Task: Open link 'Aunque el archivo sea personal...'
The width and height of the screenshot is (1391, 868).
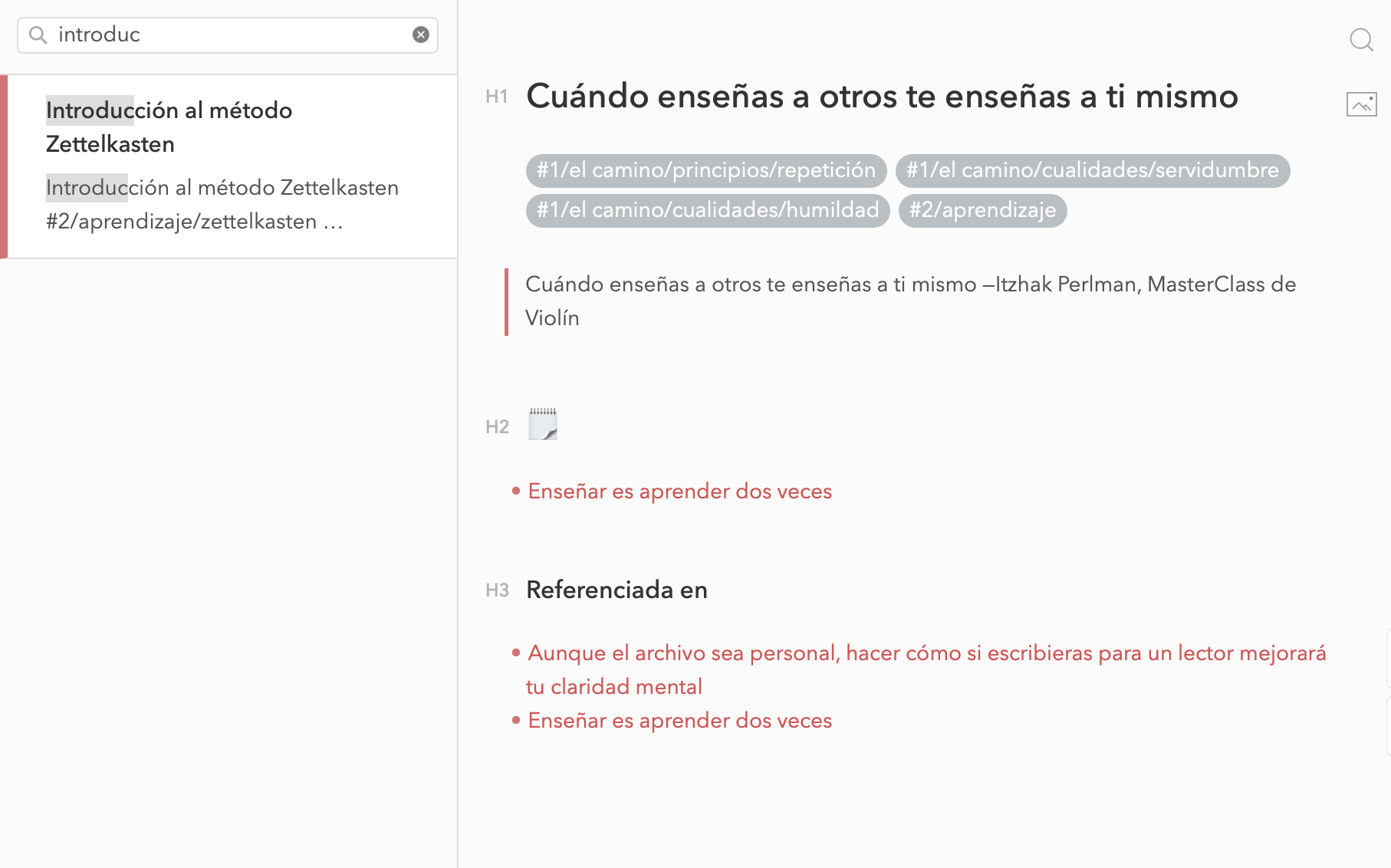Action: [926, 670]
